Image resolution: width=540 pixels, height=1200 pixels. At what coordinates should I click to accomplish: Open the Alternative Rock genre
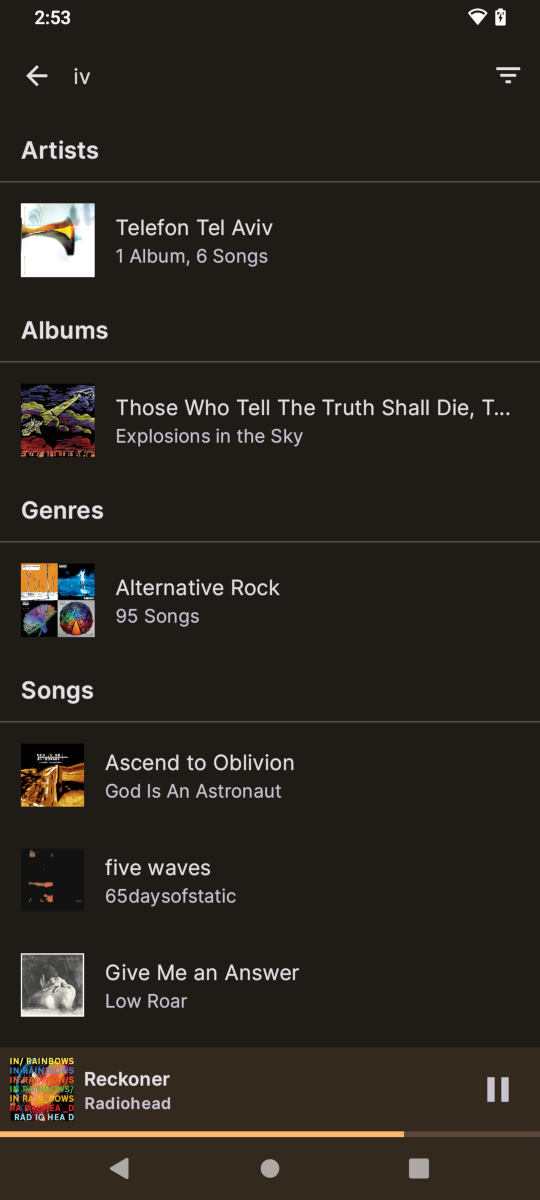click(x=270, y=600)
